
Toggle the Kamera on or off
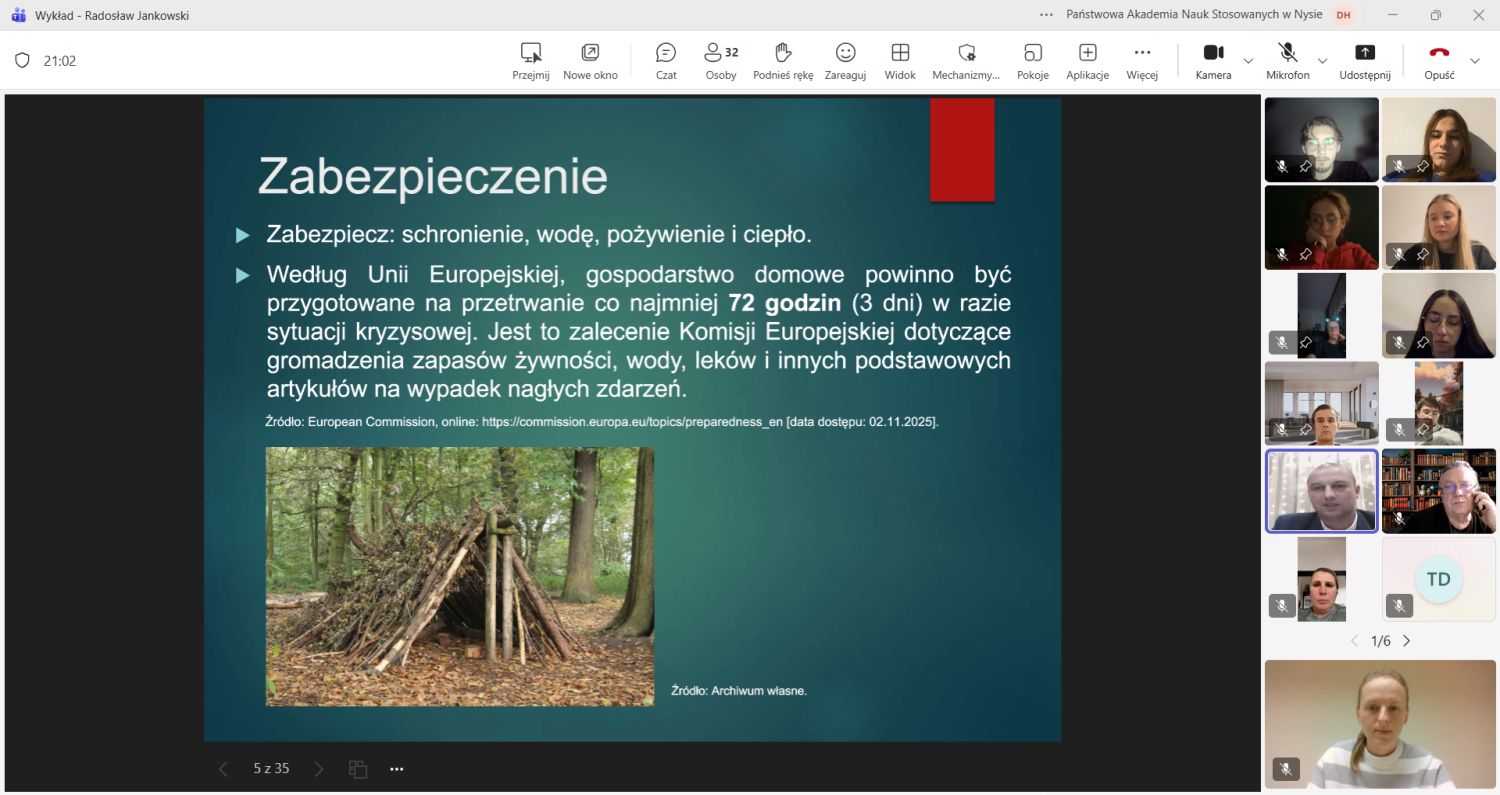(x=1213, y=60)
